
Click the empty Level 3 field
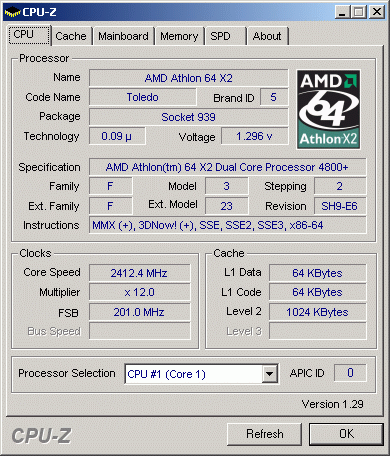[x=318, y=331]
